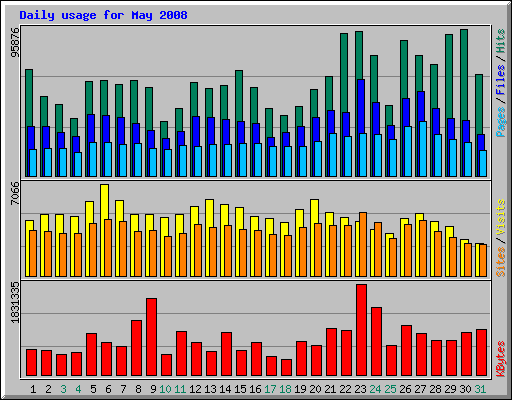Click green day label 24
Viewport: 512px width, 400px height.
[x=375, y=389]
